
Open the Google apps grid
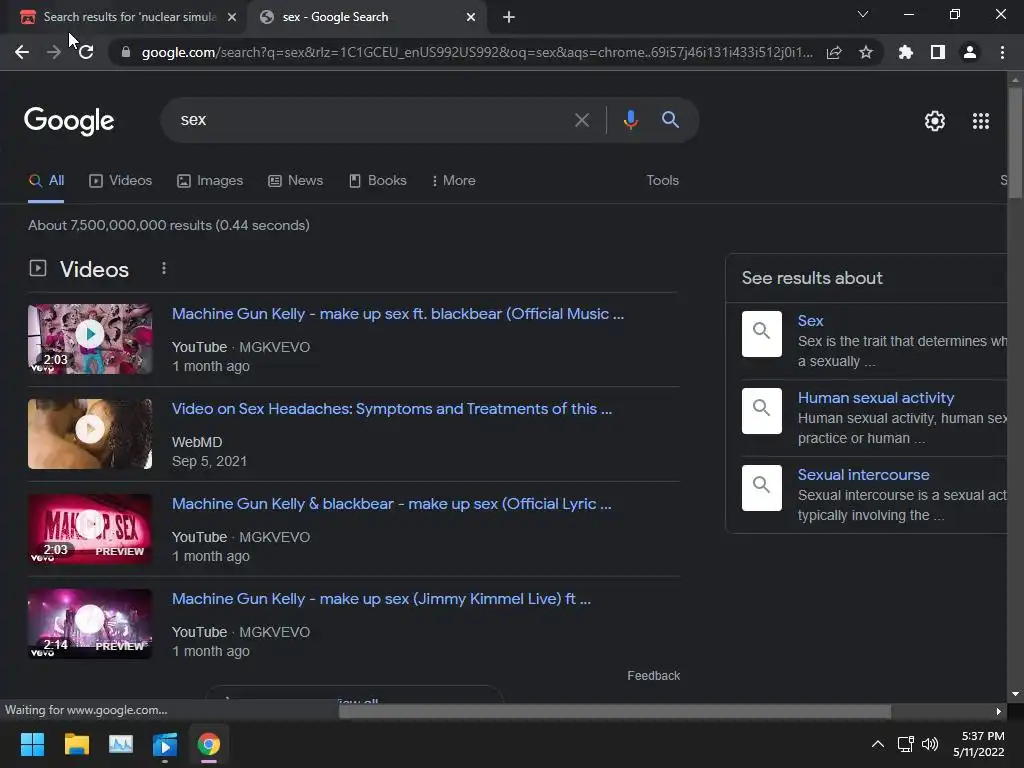coord(980,121)
